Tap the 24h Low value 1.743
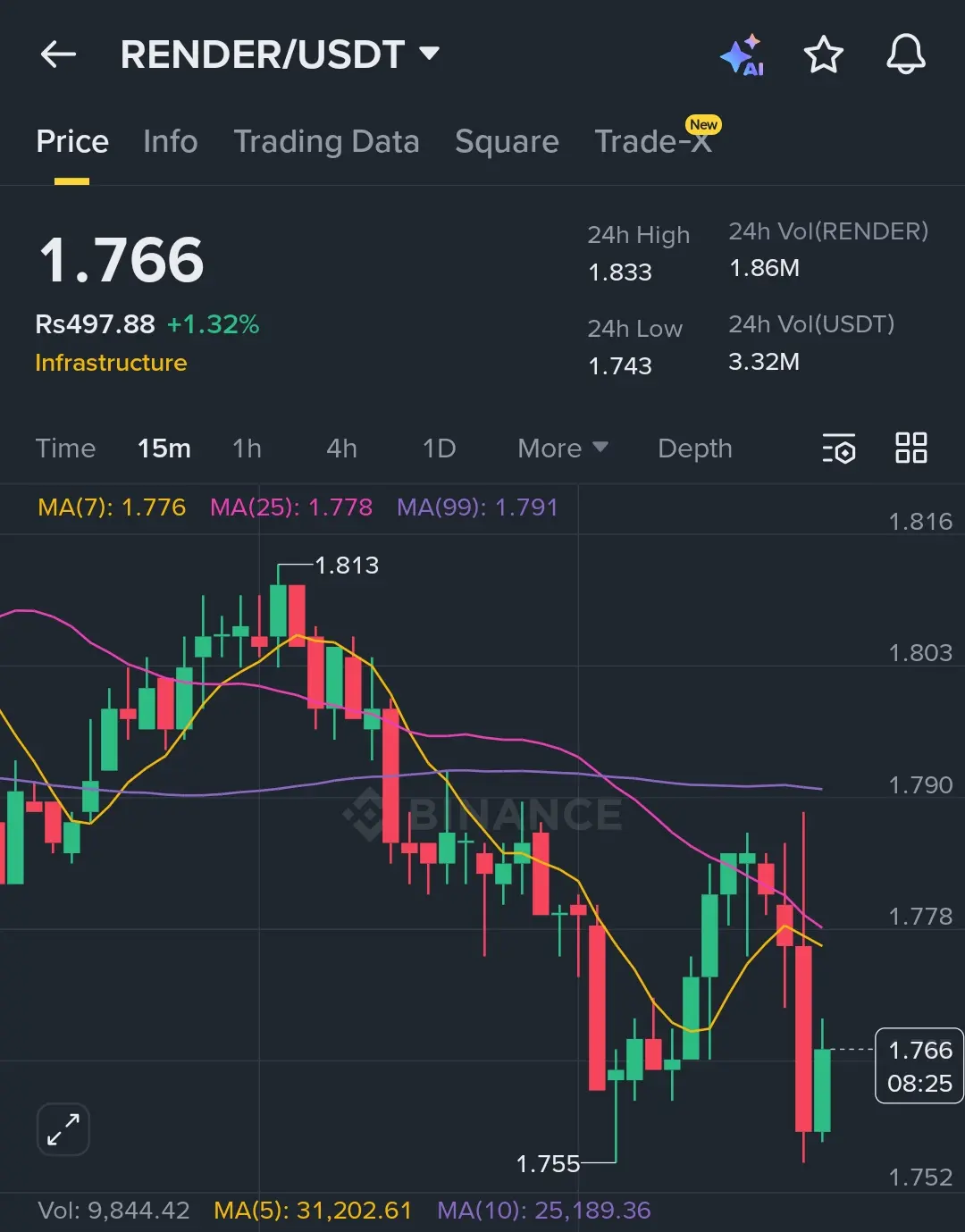The width and height of the screenshot is (965, 1232). 620,365
